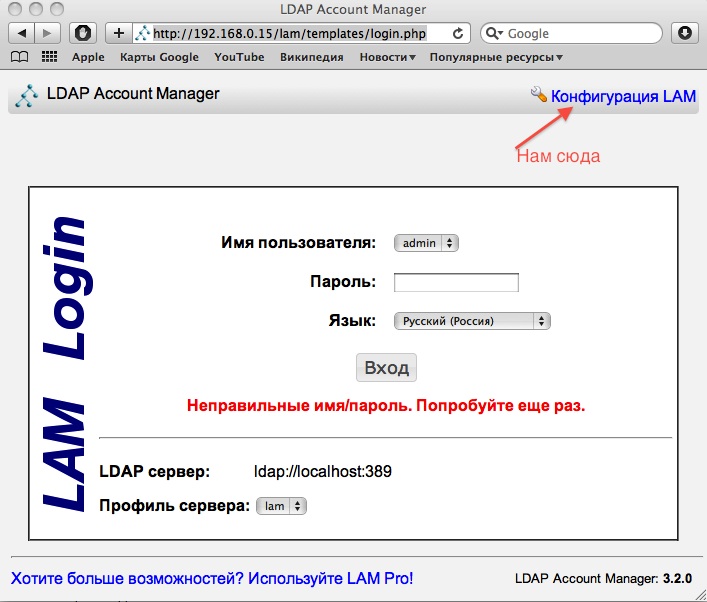The width and height of the screenshot is (707, 602).
Task: Click the Add bookmark plus button
Action: [x=118, y=33]
